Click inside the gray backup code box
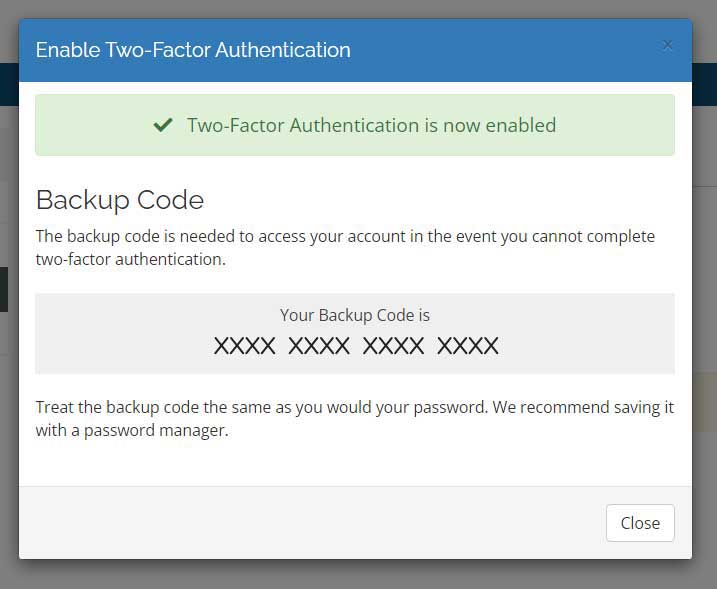This screenshot has height=589, width=717. pos(355,333)
